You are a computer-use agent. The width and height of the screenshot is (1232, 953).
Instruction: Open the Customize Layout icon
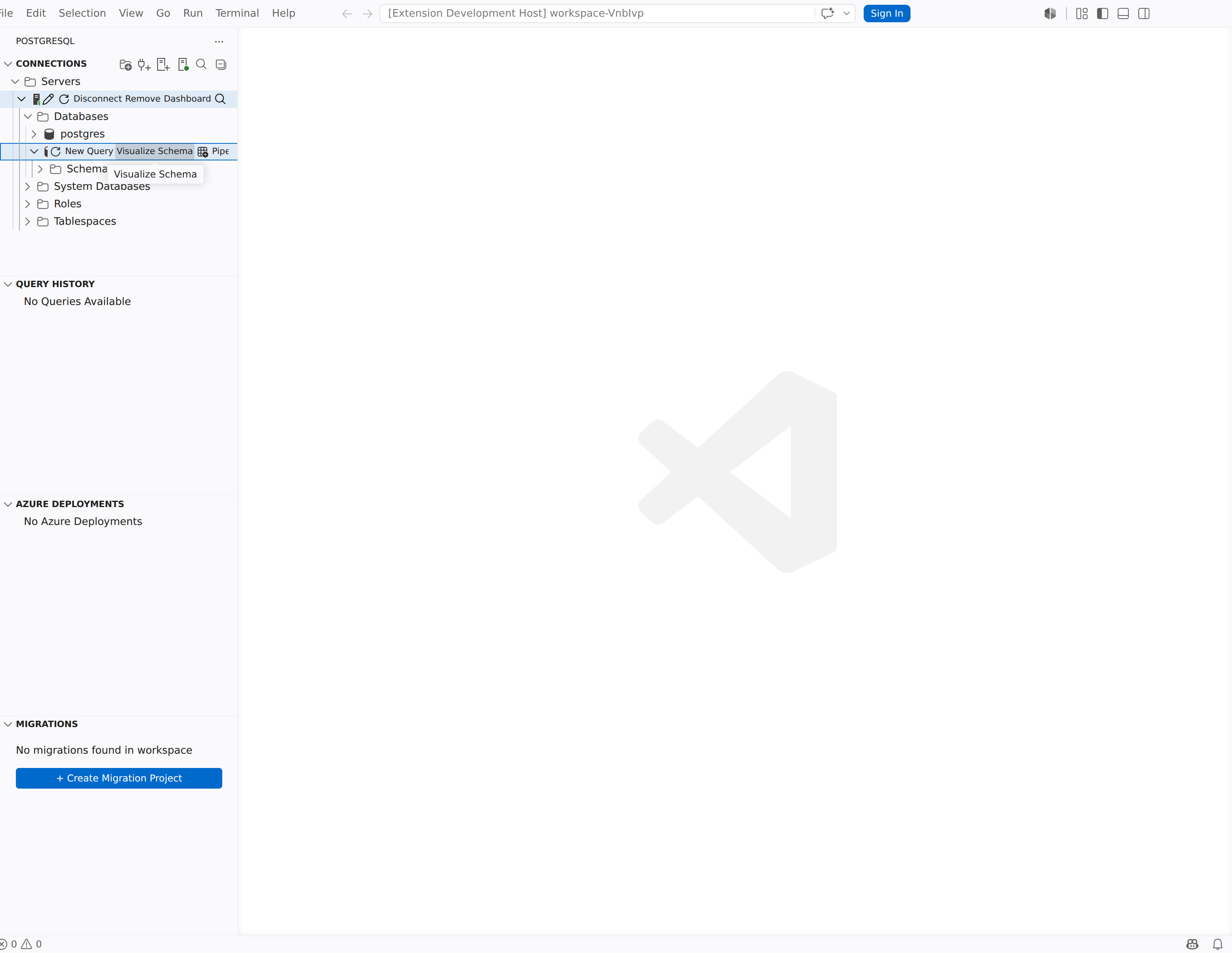(1082, 14)
